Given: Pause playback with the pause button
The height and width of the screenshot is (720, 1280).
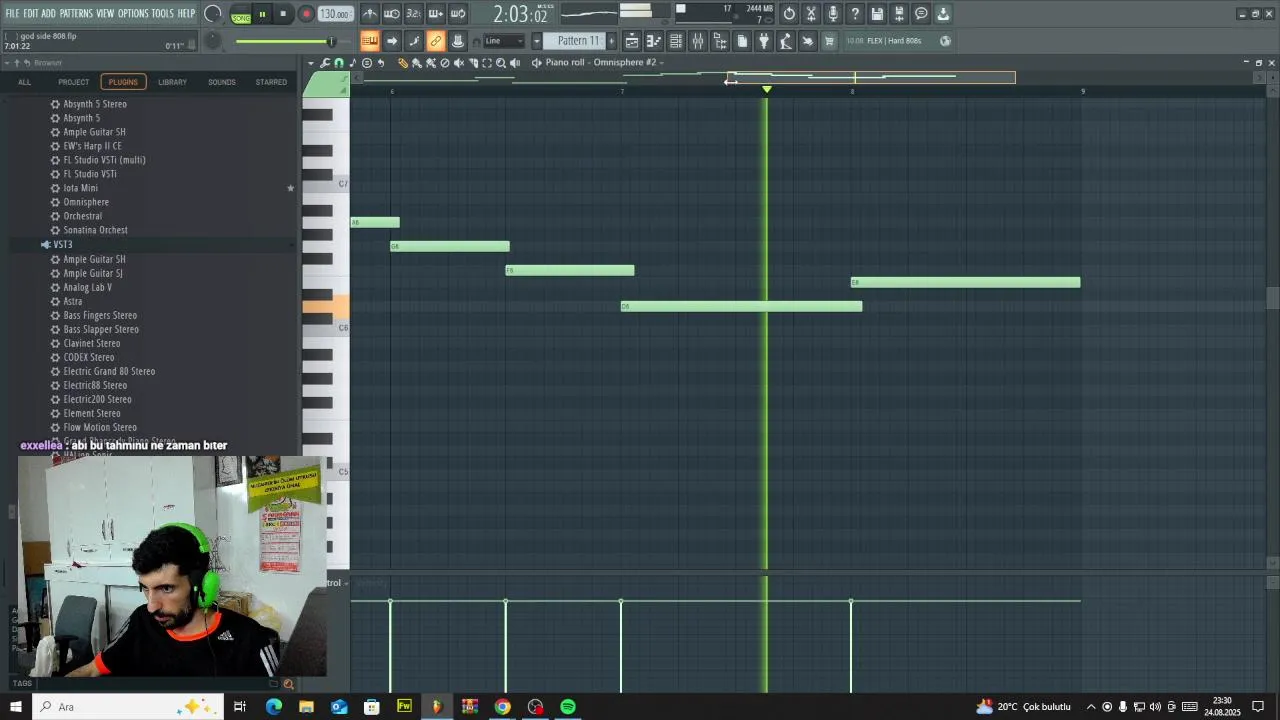Looking at the screenshot, I should tap(262, 14).
